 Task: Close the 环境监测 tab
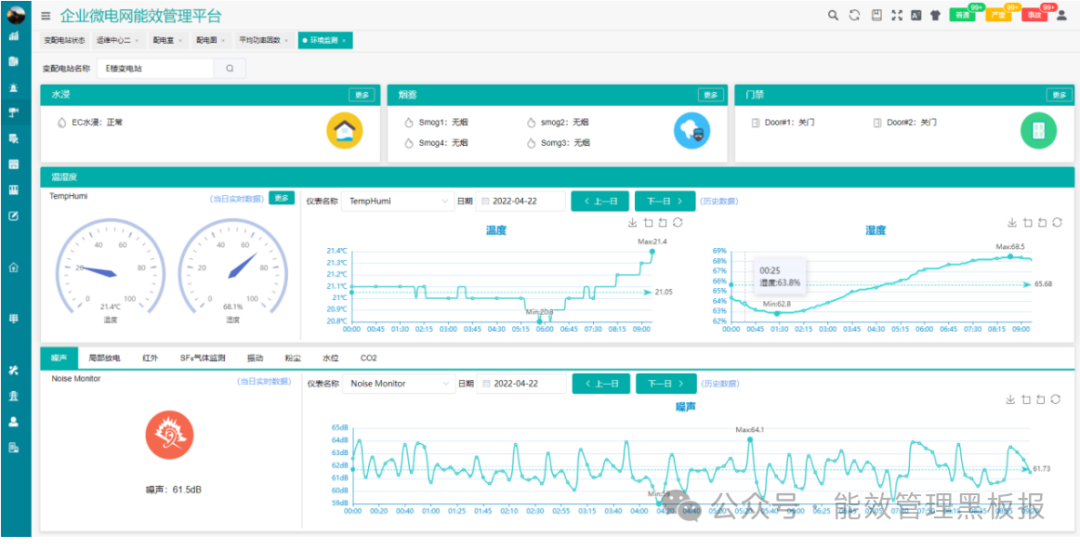343,41
